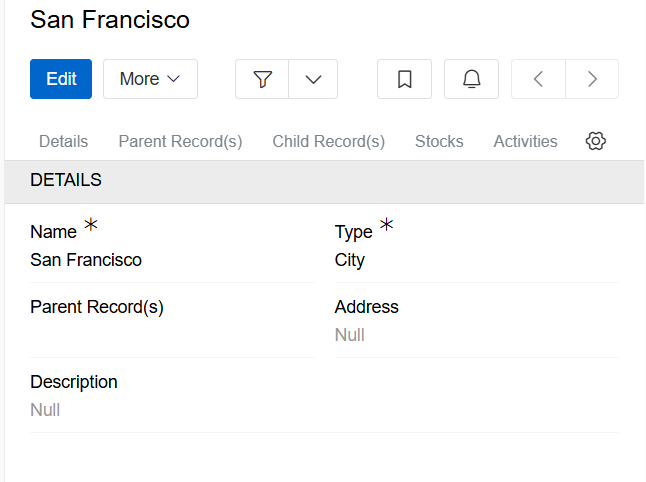
Task: Click the Null value under Address
Action: [x=350, y=335]
